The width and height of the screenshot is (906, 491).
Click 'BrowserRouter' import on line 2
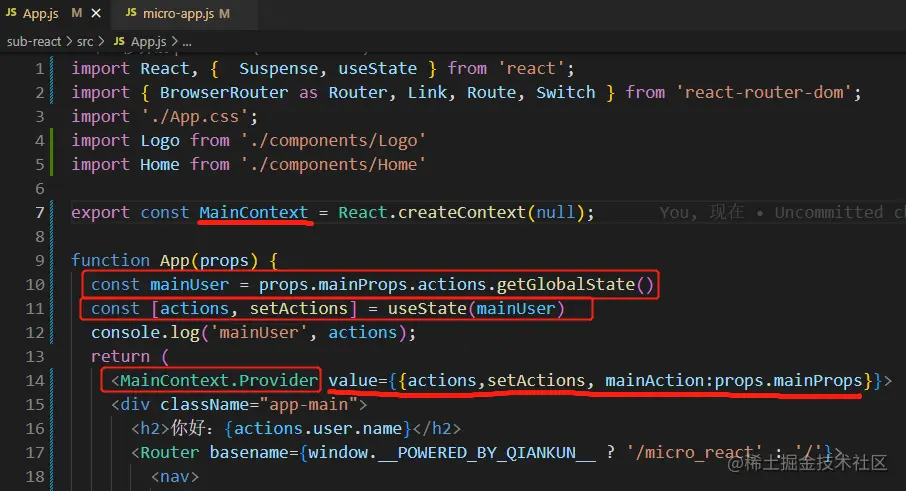[x=224, y=92]
